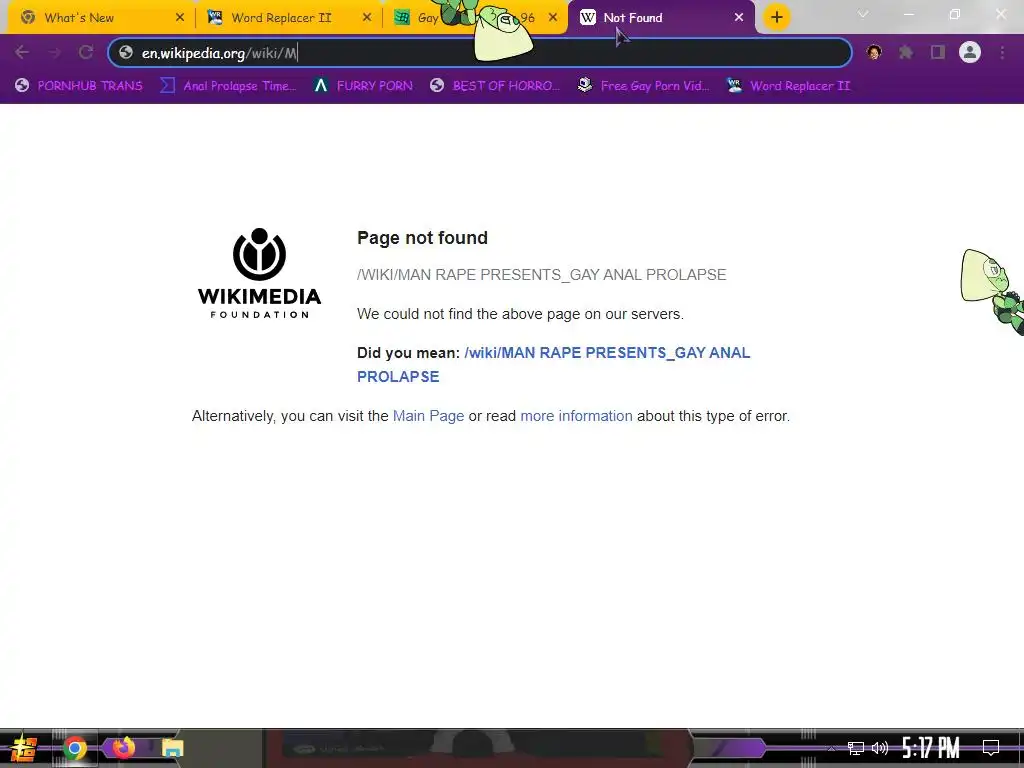1024x768 pixels.
Task: Open the more information link
Action: (576, 416)
